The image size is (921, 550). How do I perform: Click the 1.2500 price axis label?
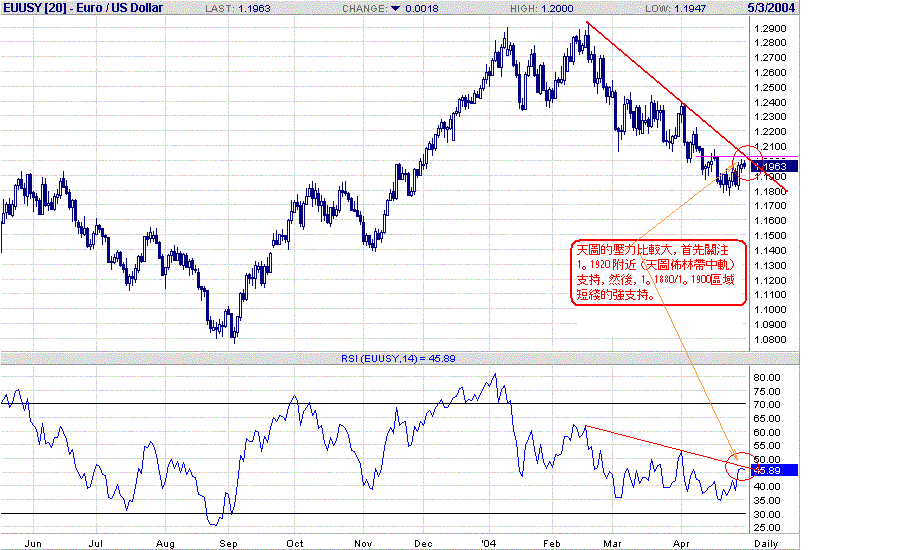point(770,88)
